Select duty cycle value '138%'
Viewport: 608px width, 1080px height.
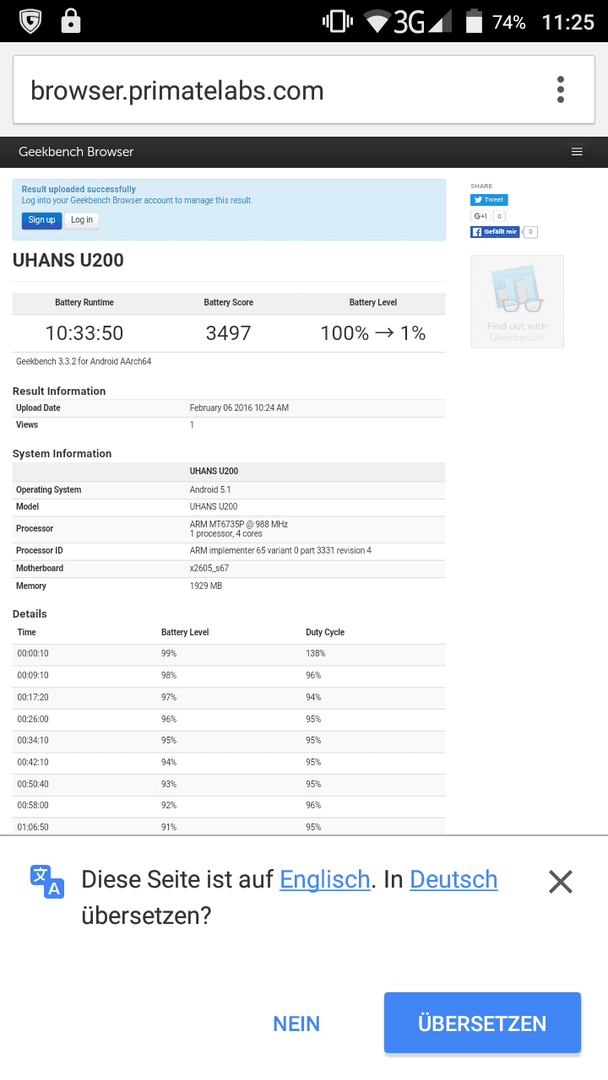pyautogui.click(x=315, y=654)
